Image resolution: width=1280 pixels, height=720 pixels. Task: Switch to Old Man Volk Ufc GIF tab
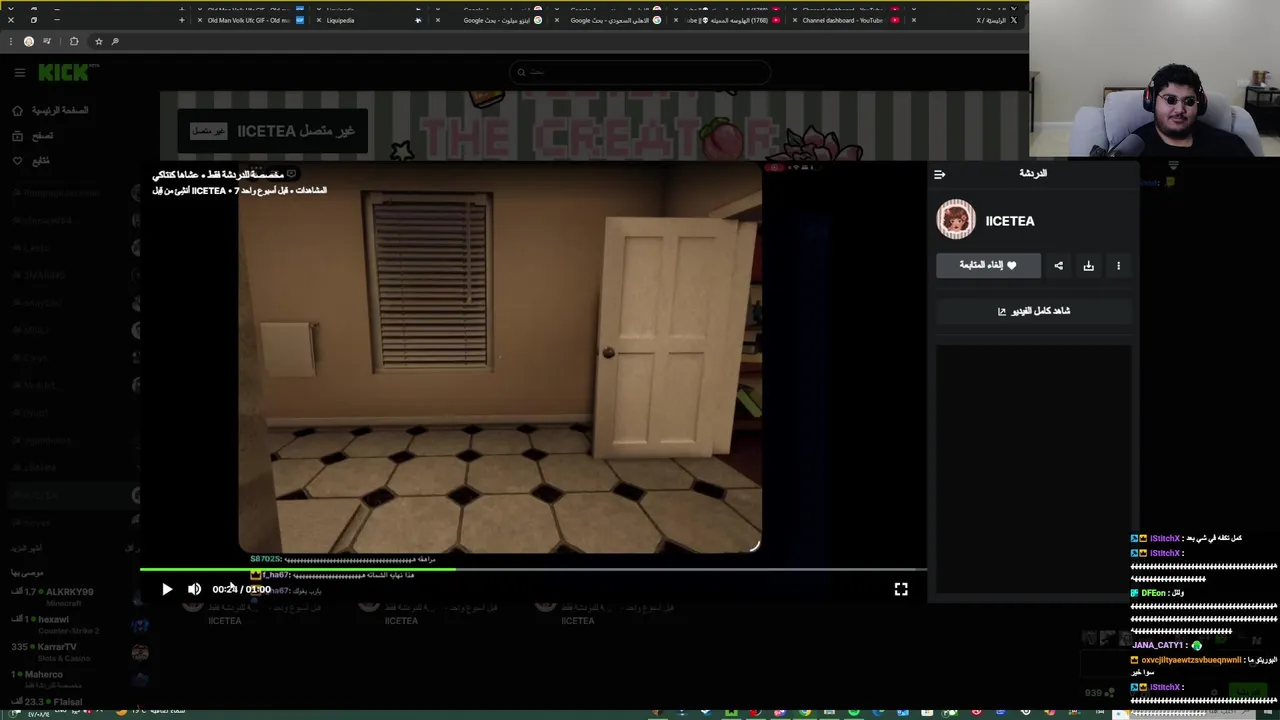click(250, 20)
